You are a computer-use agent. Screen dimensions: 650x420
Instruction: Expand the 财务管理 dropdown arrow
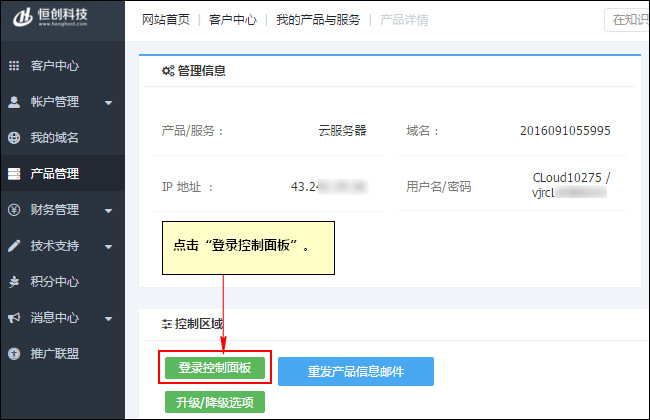point(108,211)
